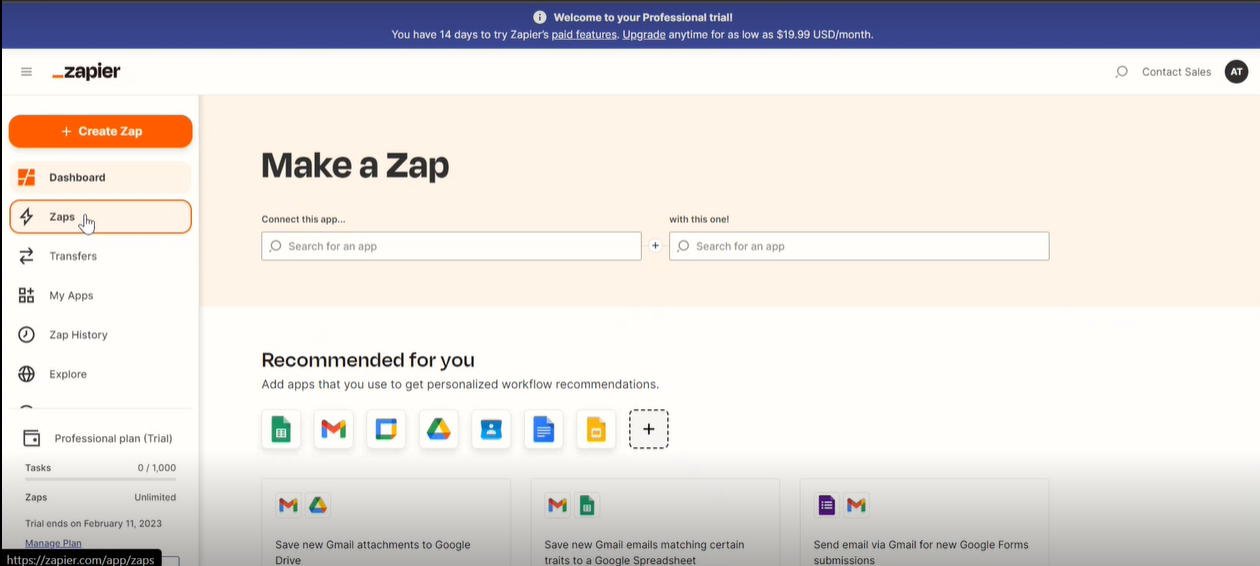Image resolution: width=1260 pixels, height=566 pixels.
Task: Select the Google Slides recommended app icon
Action: point(596,429)
